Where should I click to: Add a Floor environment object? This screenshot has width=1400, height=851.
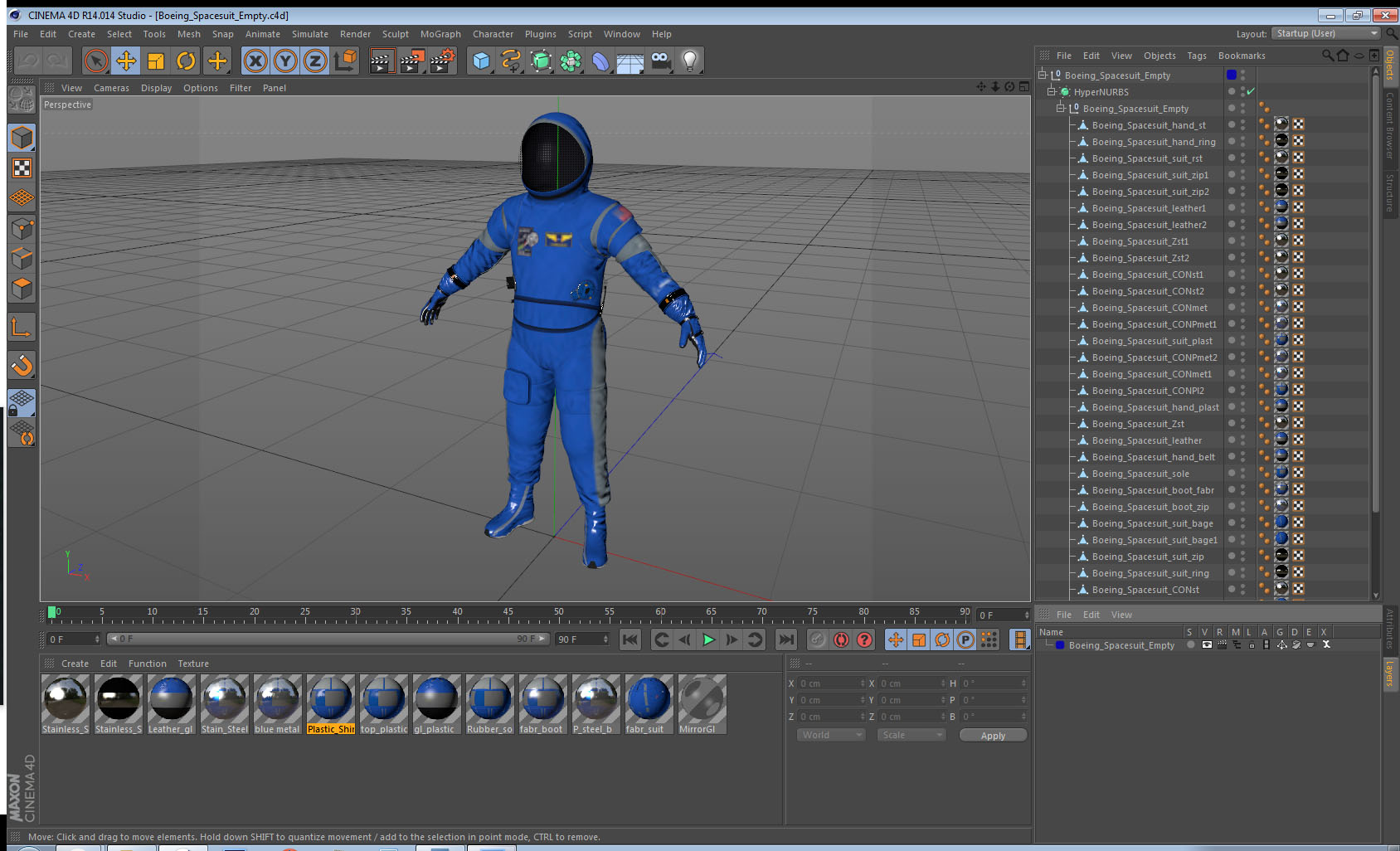630,61
